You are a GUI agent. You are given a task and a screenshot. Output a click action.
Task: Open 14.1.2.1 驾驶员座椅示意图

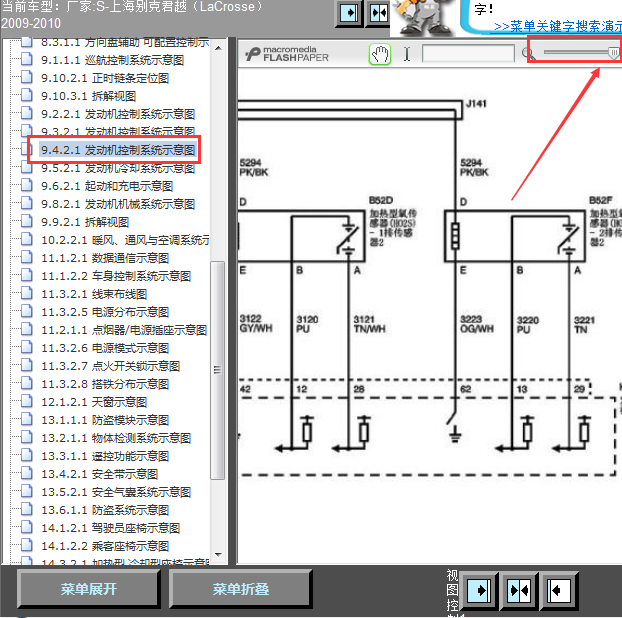111,528
